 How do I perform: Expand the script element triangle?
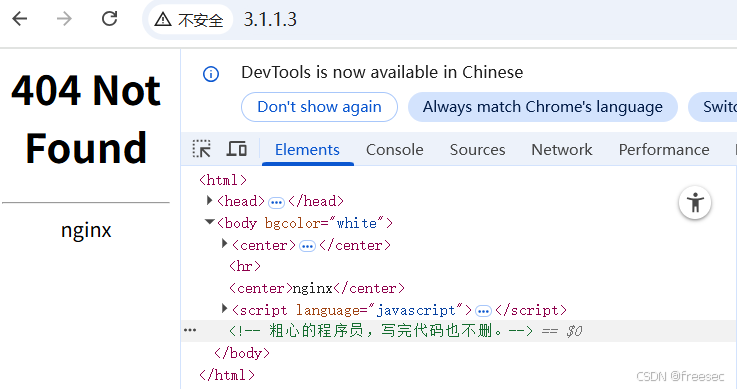[x=225, y=309]
